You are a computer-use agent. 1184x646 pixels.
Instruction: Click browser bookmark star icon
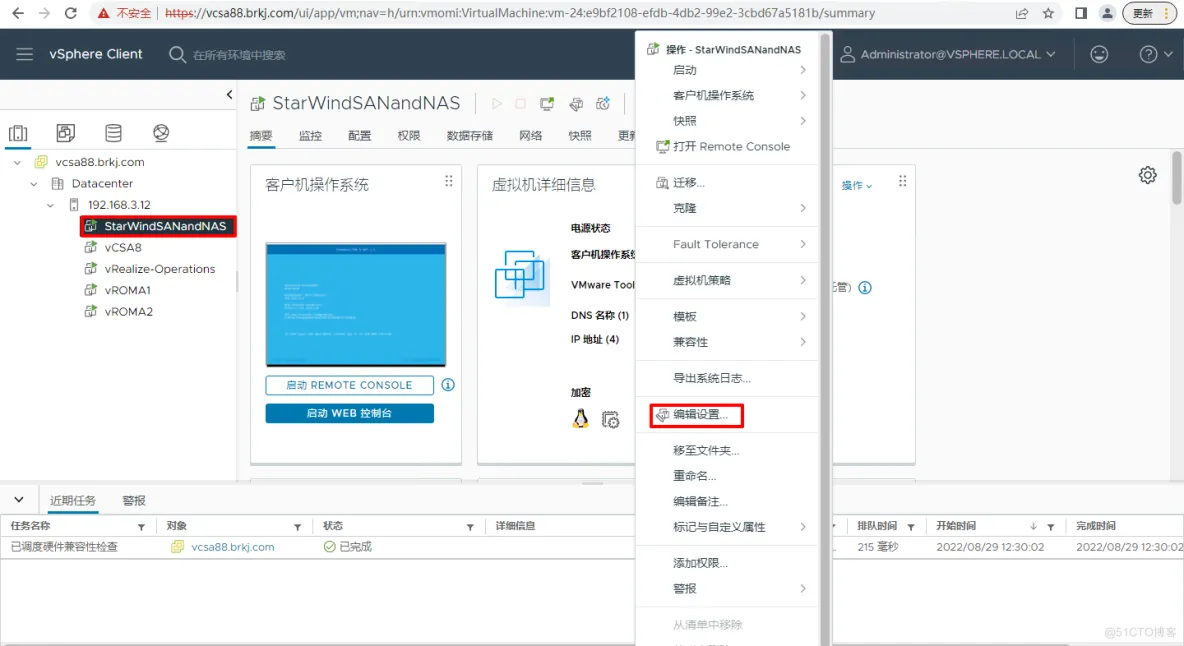click(x=1048, y=13)
